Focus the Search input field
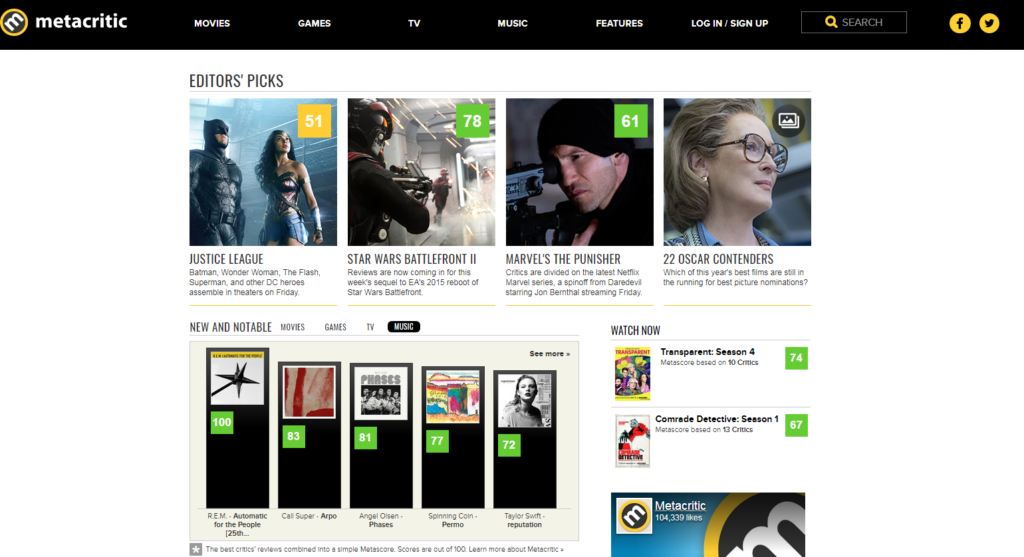The image size is (1024, 557). tap(854, 22)
